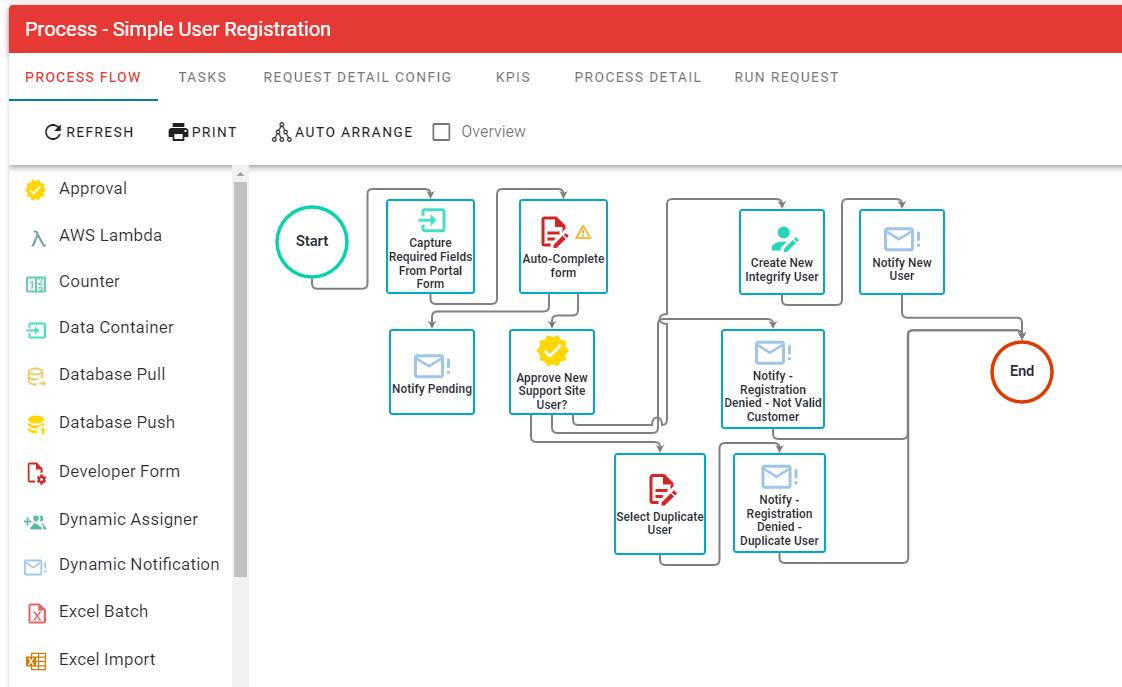The image size is (1122, 687).
Task: Pick the Data Container icon in sidebar
Action: click(36, 330)
